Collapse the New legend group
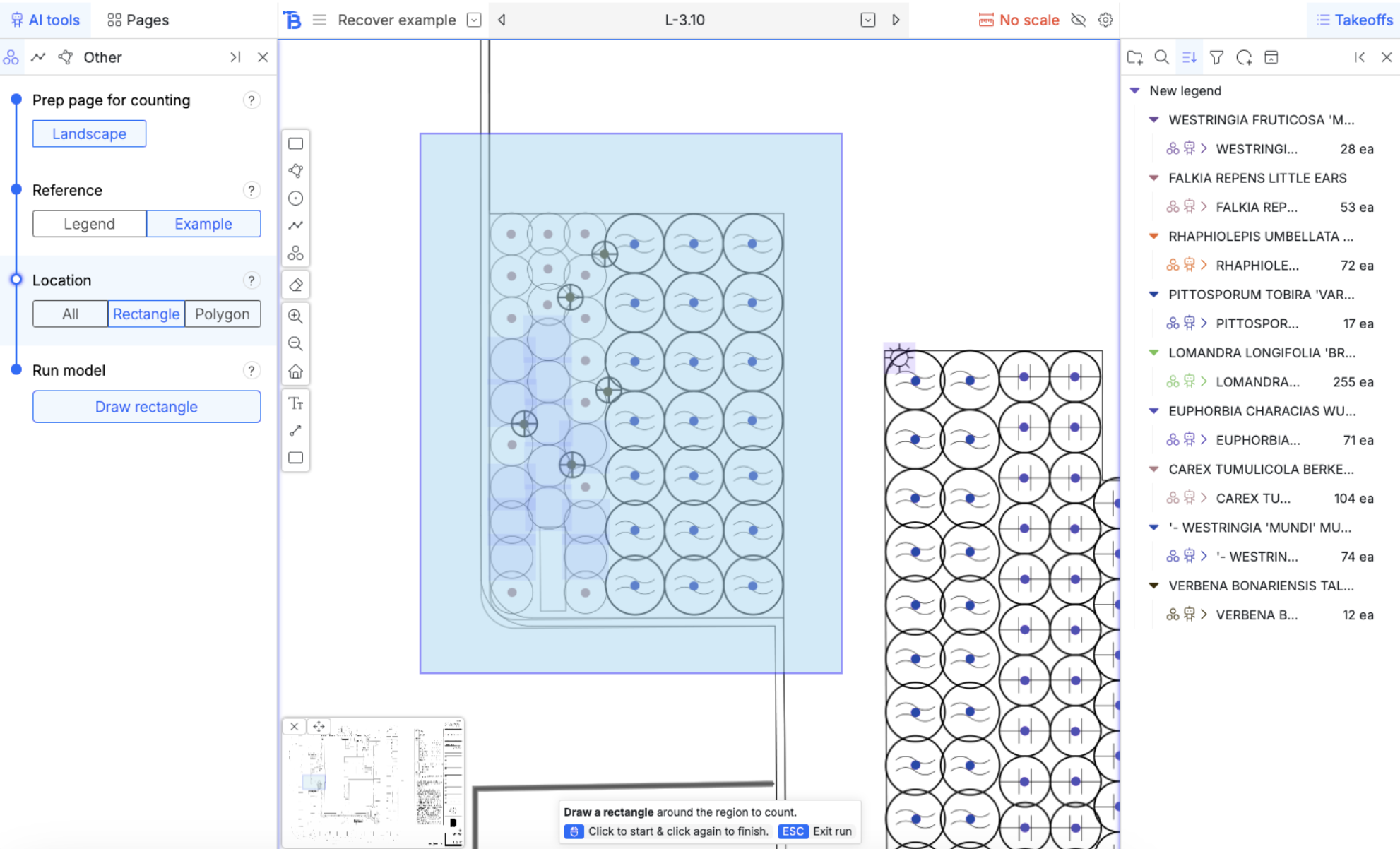This screenshot has height=849, width=1400. pos(1134,90)
